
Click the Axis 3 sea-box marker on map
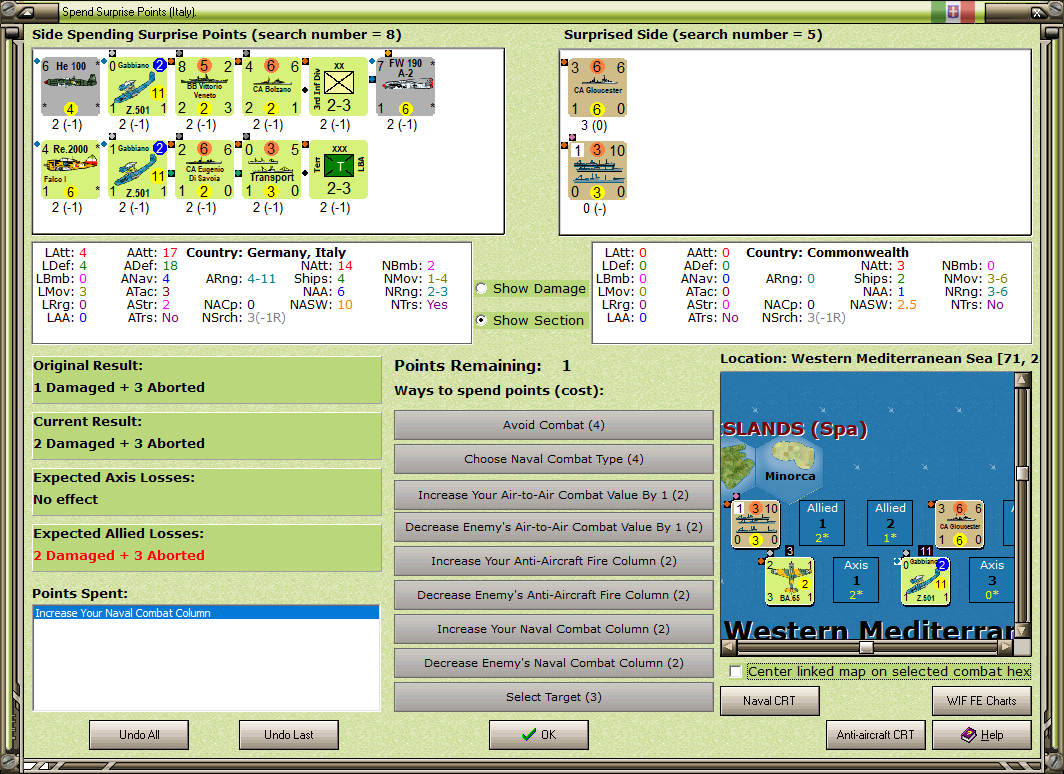point(992,580)
